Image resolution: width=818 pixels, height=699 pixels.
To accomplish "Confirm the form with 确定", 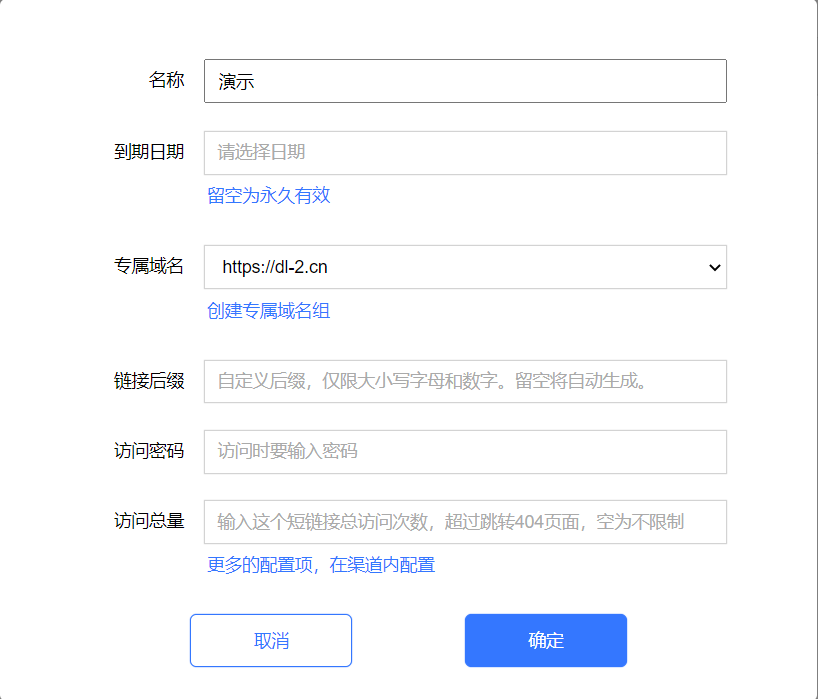I will [x=546, y=641].
